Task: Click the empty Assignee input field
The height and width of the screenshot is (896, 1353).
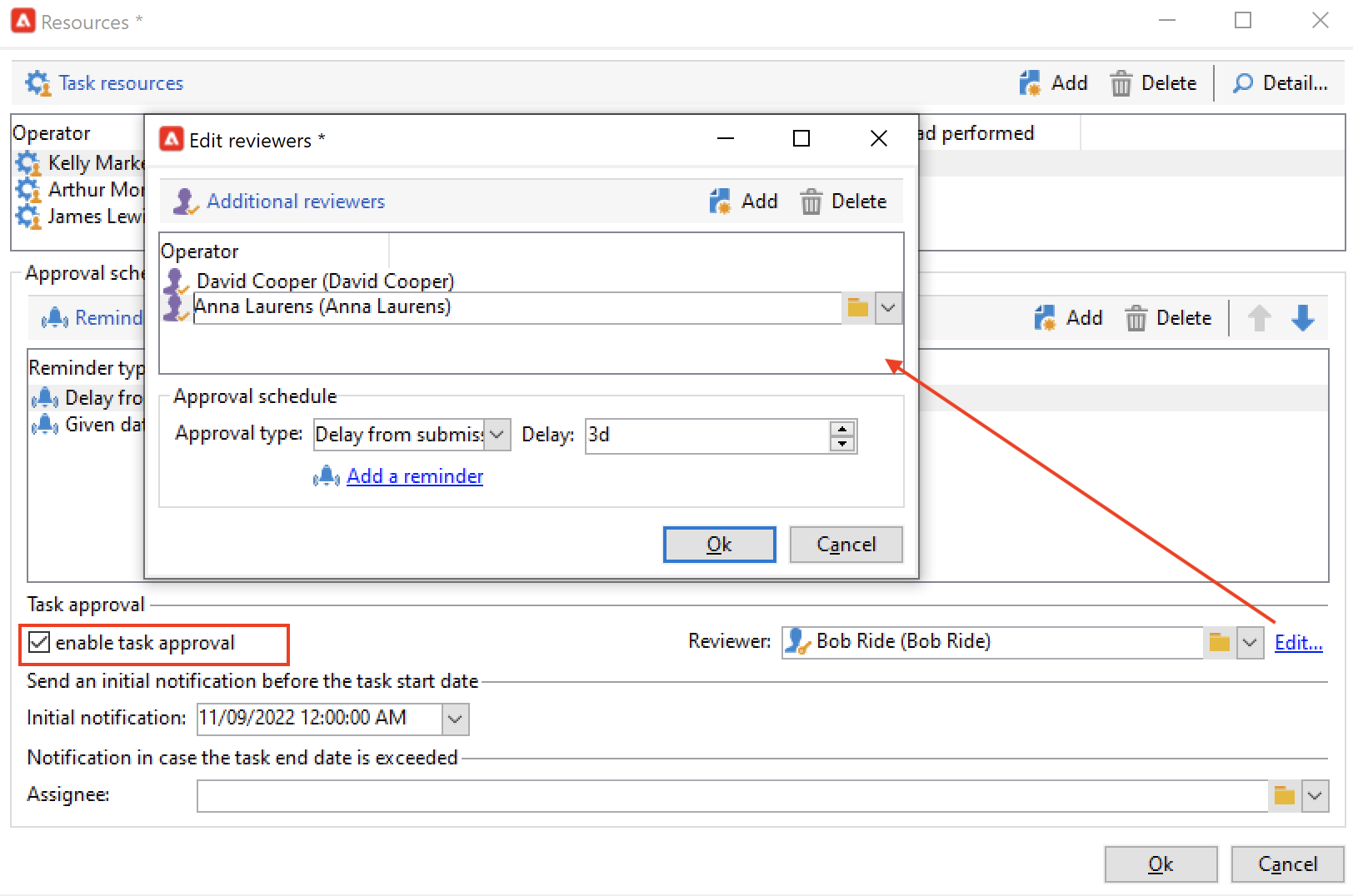Action: (x=732, y=795)
